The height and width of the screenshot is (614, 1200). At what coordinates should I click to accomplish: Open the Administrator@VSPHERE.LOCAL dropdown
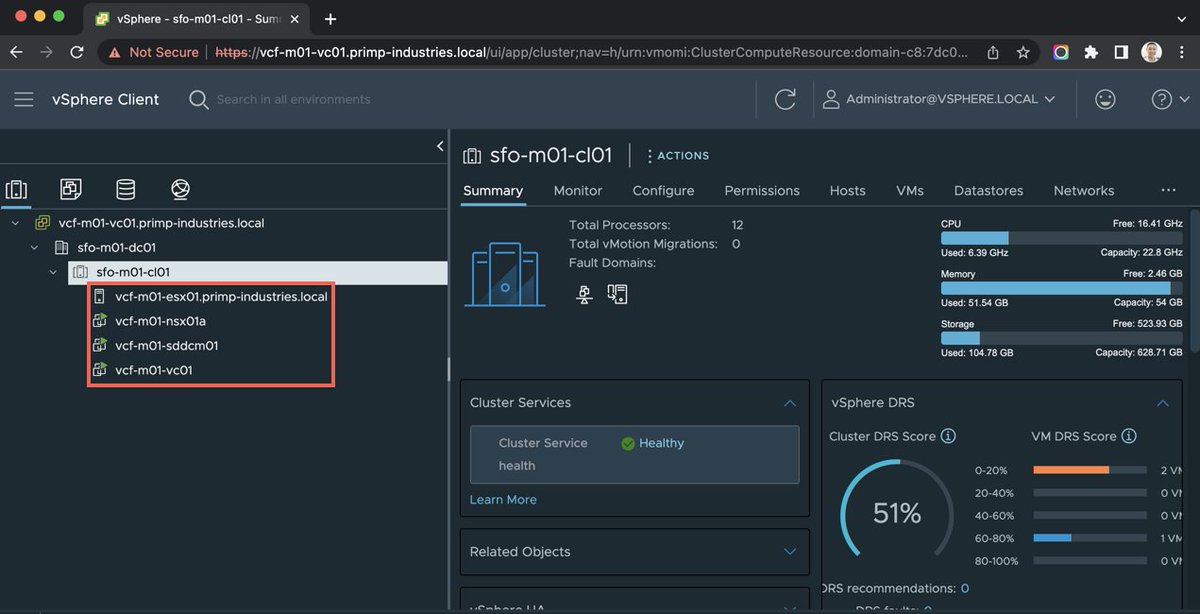coord(938,99)
